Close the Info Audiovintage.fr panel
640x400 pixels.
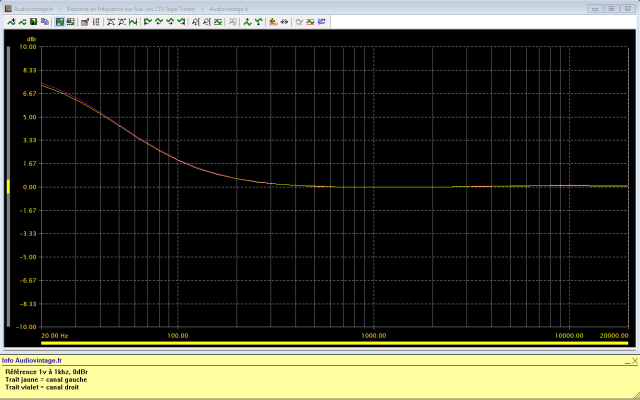click(635, 361)
